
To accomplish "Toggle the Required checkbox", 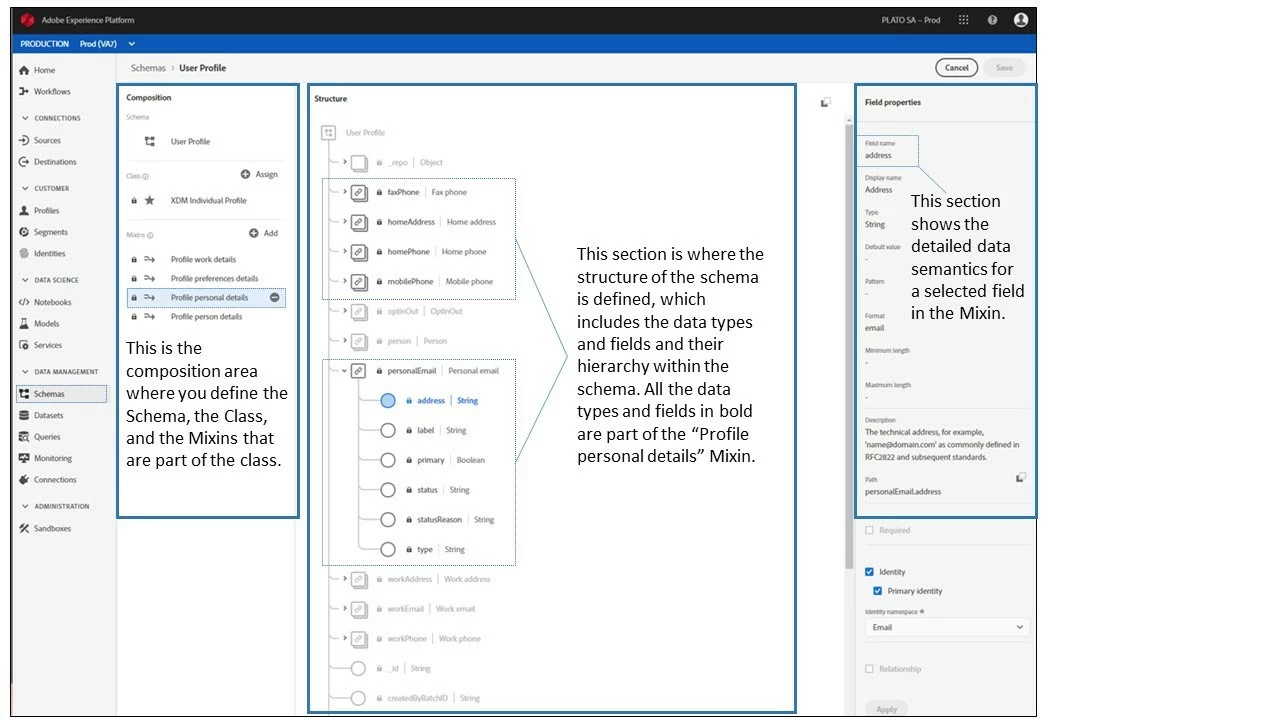I will pos(869,531).
